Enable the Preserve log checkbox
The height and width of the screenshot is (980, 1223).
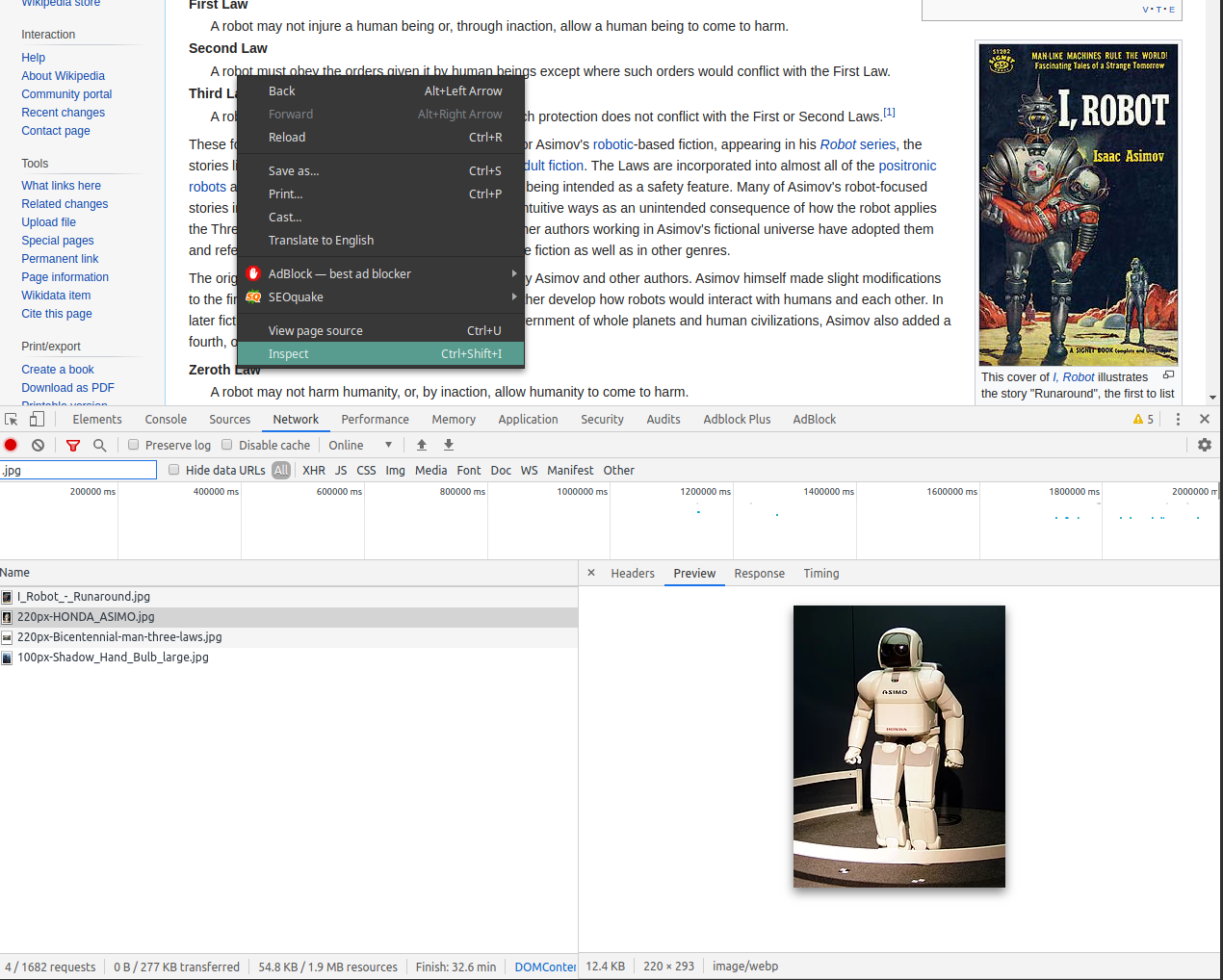tap(133, 445)
